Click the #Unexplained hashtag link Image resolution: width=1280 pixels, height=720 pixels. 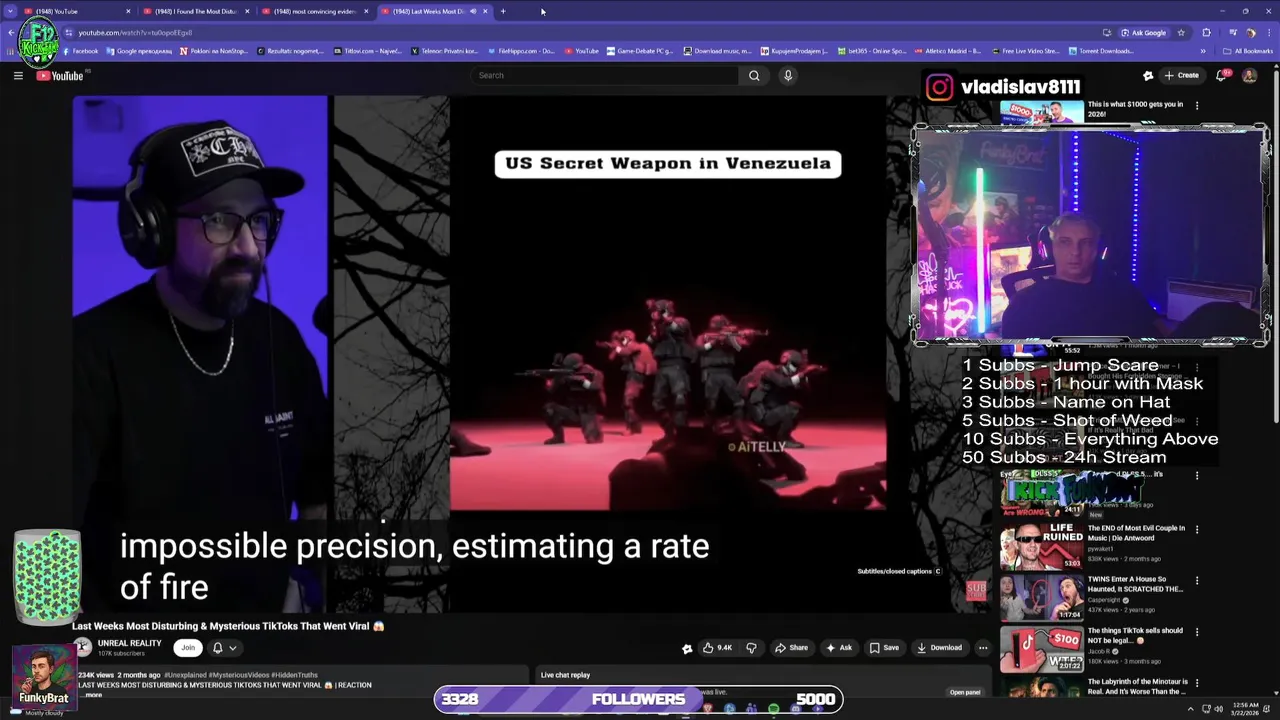coord(187,675)
